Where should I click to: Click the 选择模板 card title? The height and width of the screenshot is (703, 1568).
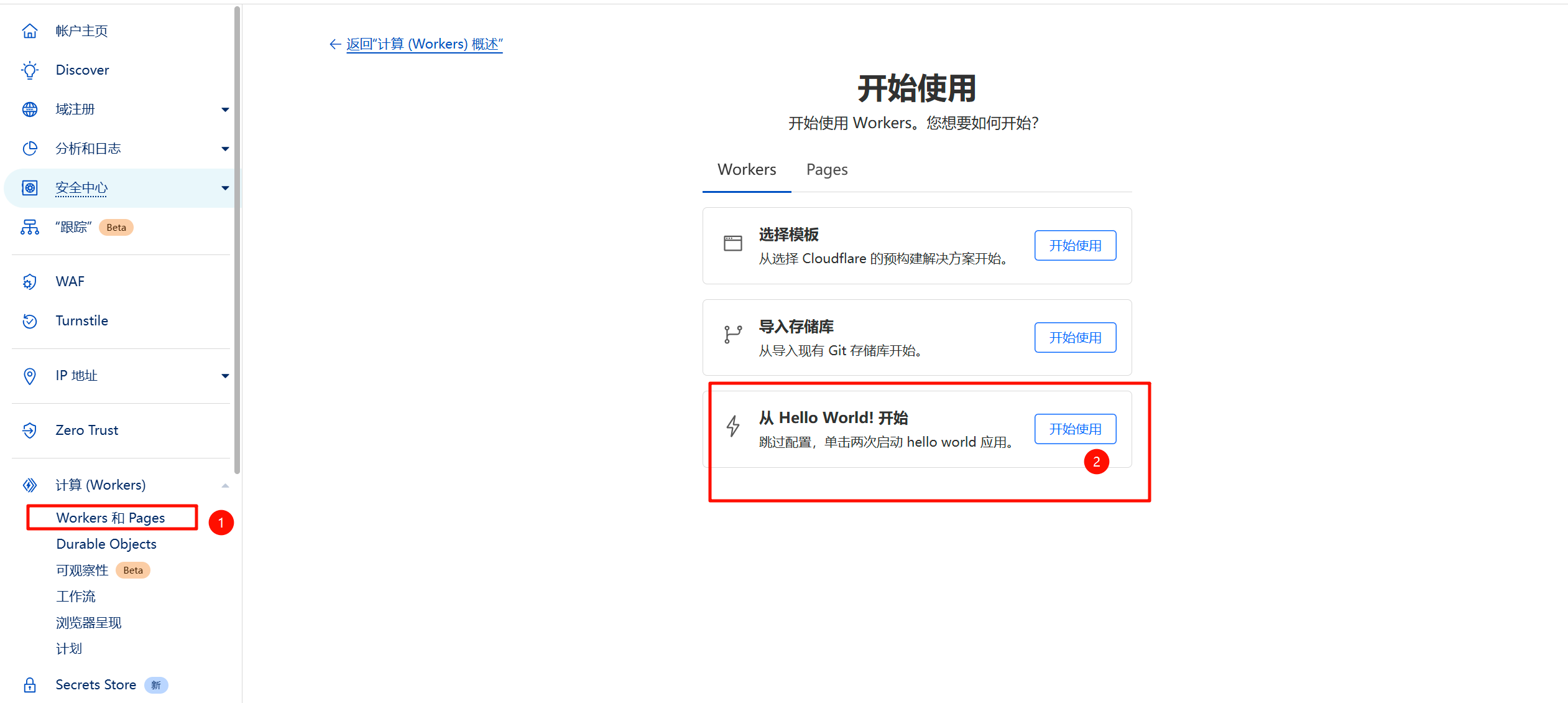click(x=789, y=235)
